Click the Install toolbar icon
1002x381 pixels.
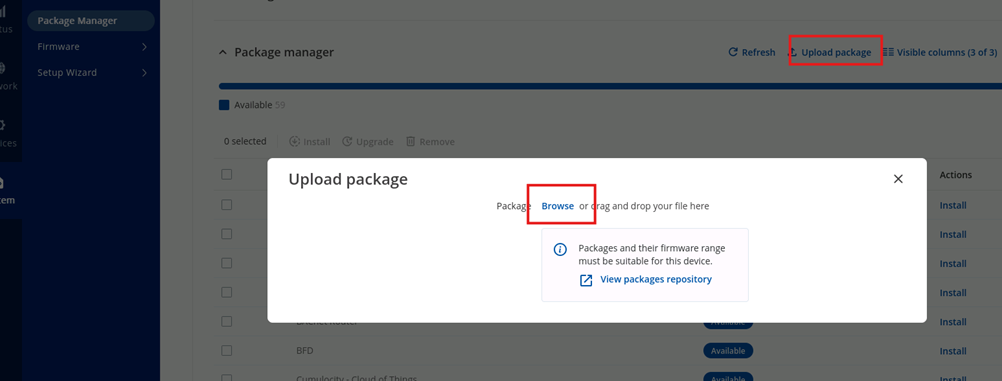pyautogui.click(x=295, y=141)
